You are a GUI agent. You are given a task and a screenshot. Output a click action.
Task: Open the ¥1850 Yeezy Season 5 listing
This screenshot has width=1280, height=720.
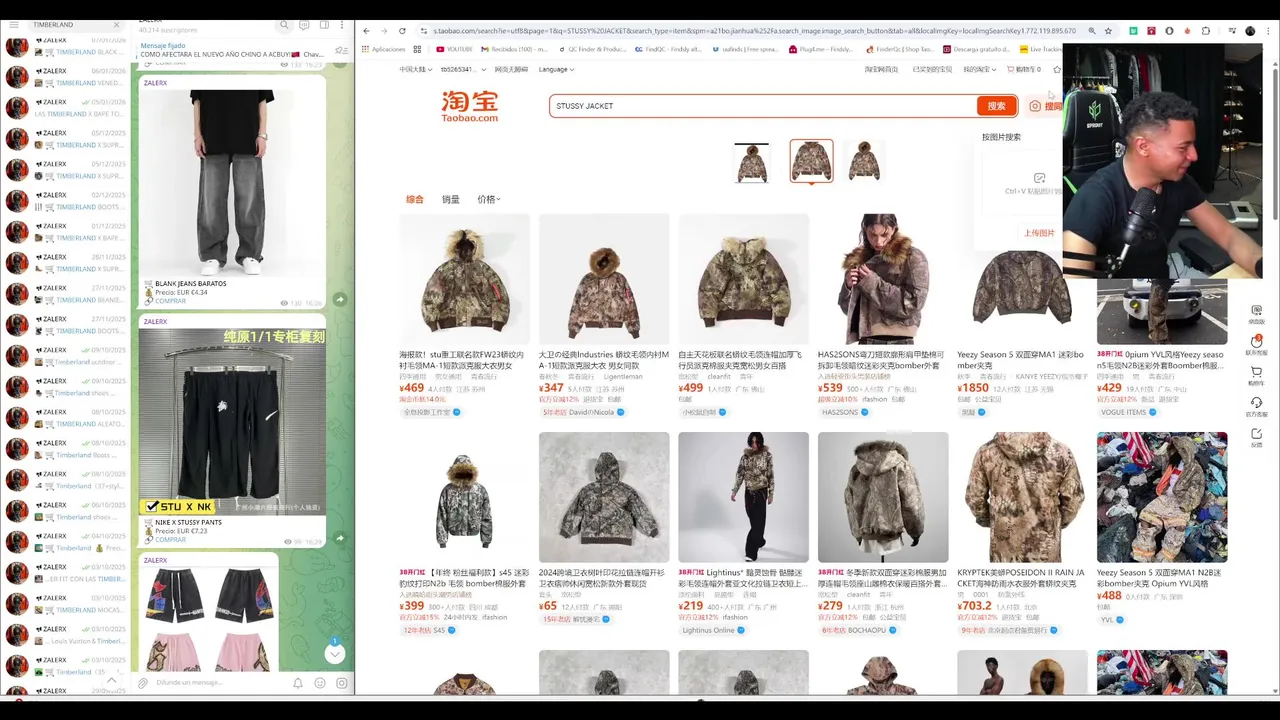pos(1022,315)
